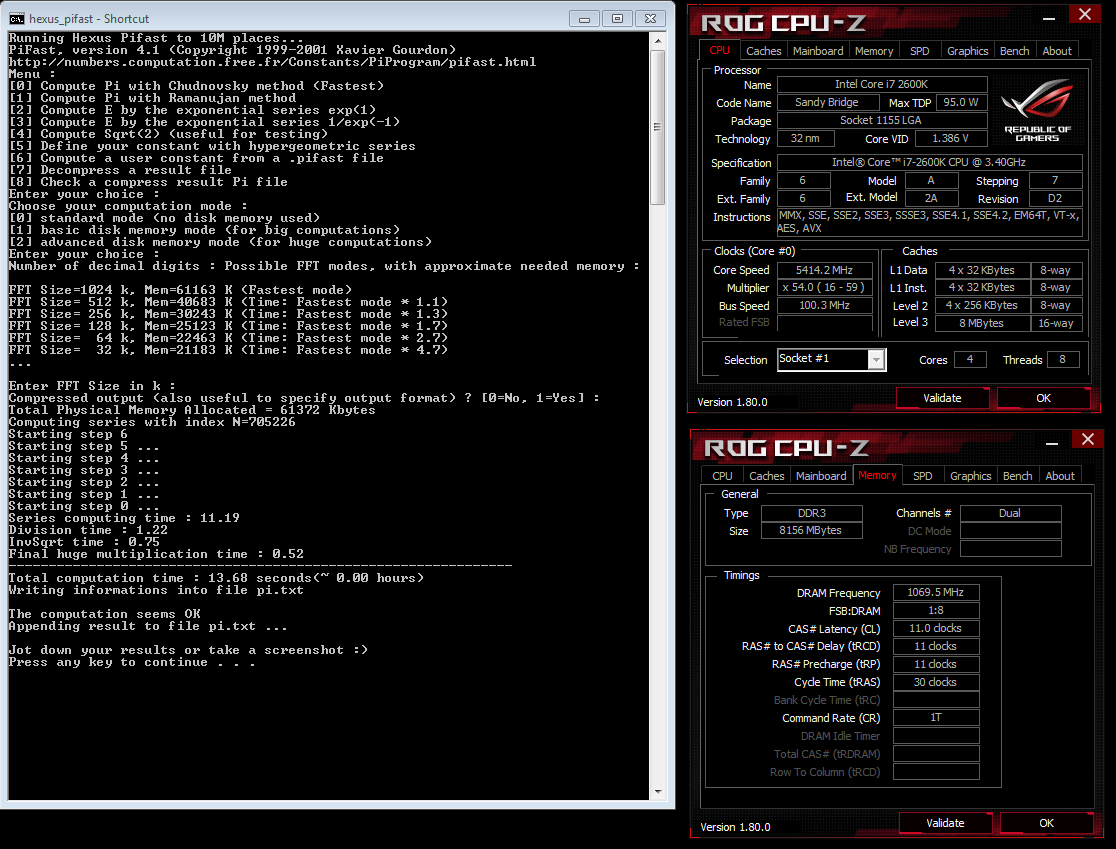This screenshot has height=849, width=1116.
Task: Click the Cycle Time 30 clocks value
Action: 936,682
